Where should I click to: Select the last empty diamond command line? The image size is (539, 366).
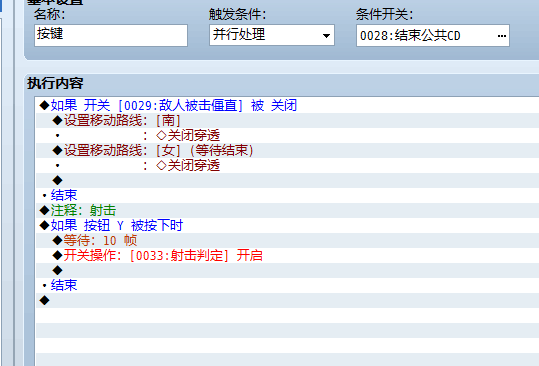point(287,300)
